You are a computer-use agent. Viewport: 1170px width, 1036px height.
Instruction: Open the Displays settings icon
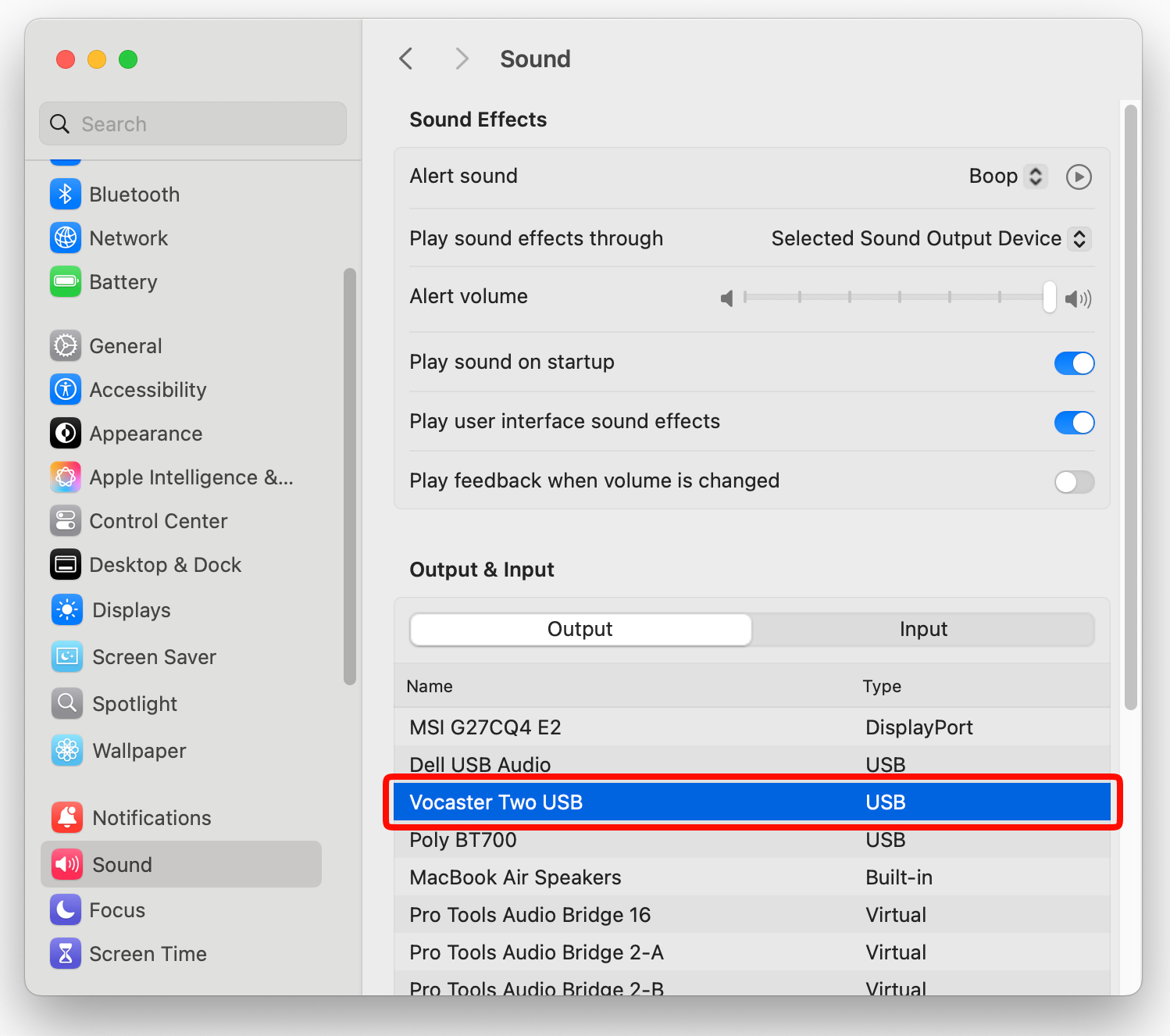click(x=67, y=609)
